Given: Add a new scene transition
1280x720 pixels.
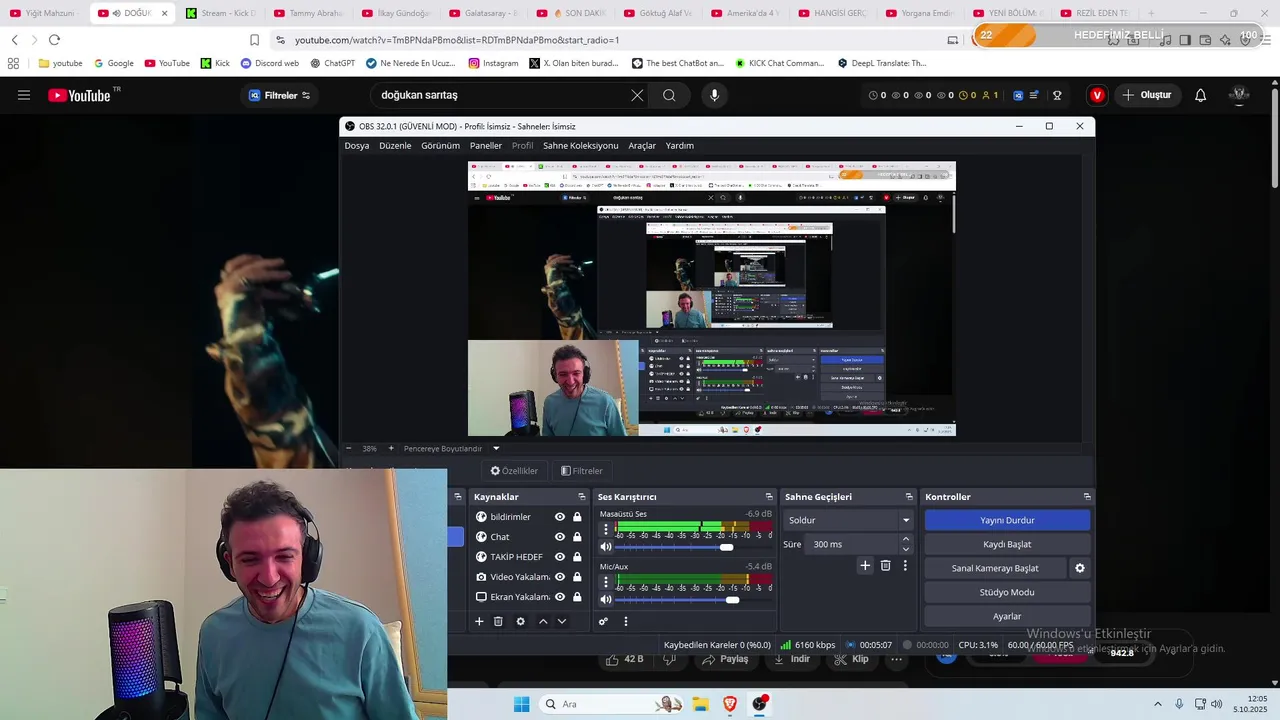Looking at the screenshot, I should tap(865, 565).
